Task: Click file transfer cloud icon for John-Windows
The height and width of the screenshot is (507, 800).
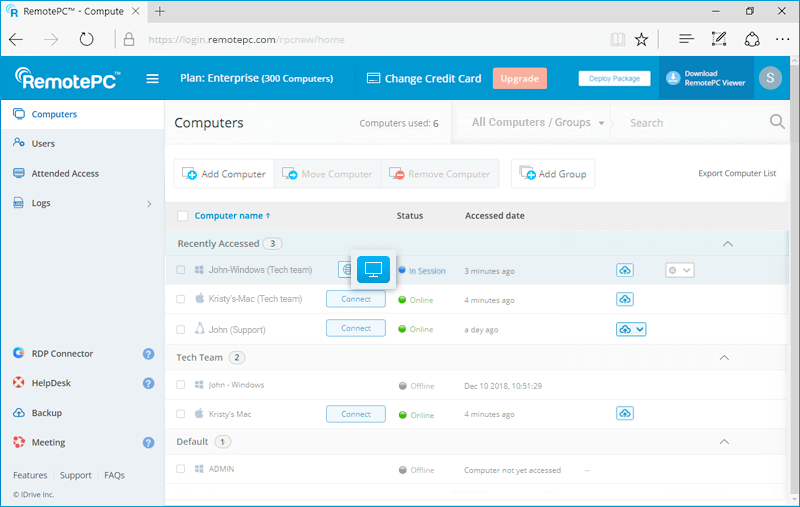Action: 625,270
